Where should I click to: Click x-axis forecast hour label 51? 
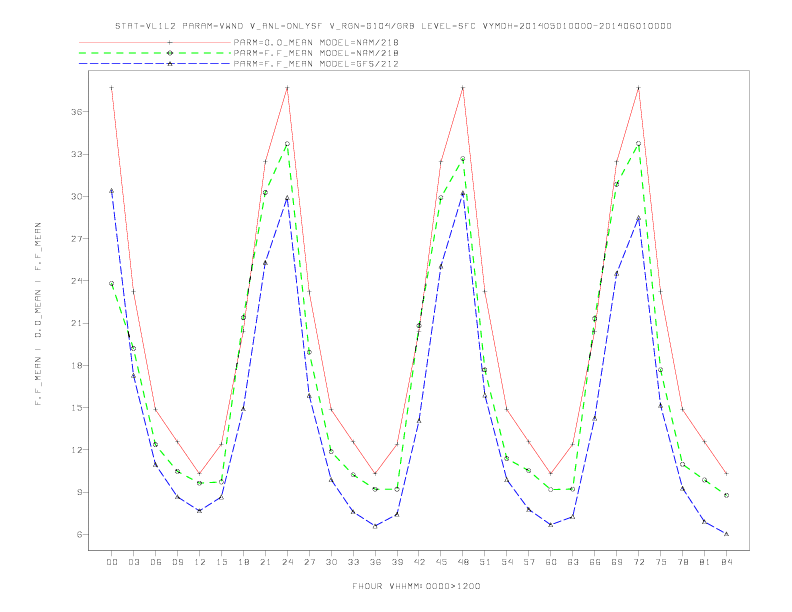click(485, 562)
